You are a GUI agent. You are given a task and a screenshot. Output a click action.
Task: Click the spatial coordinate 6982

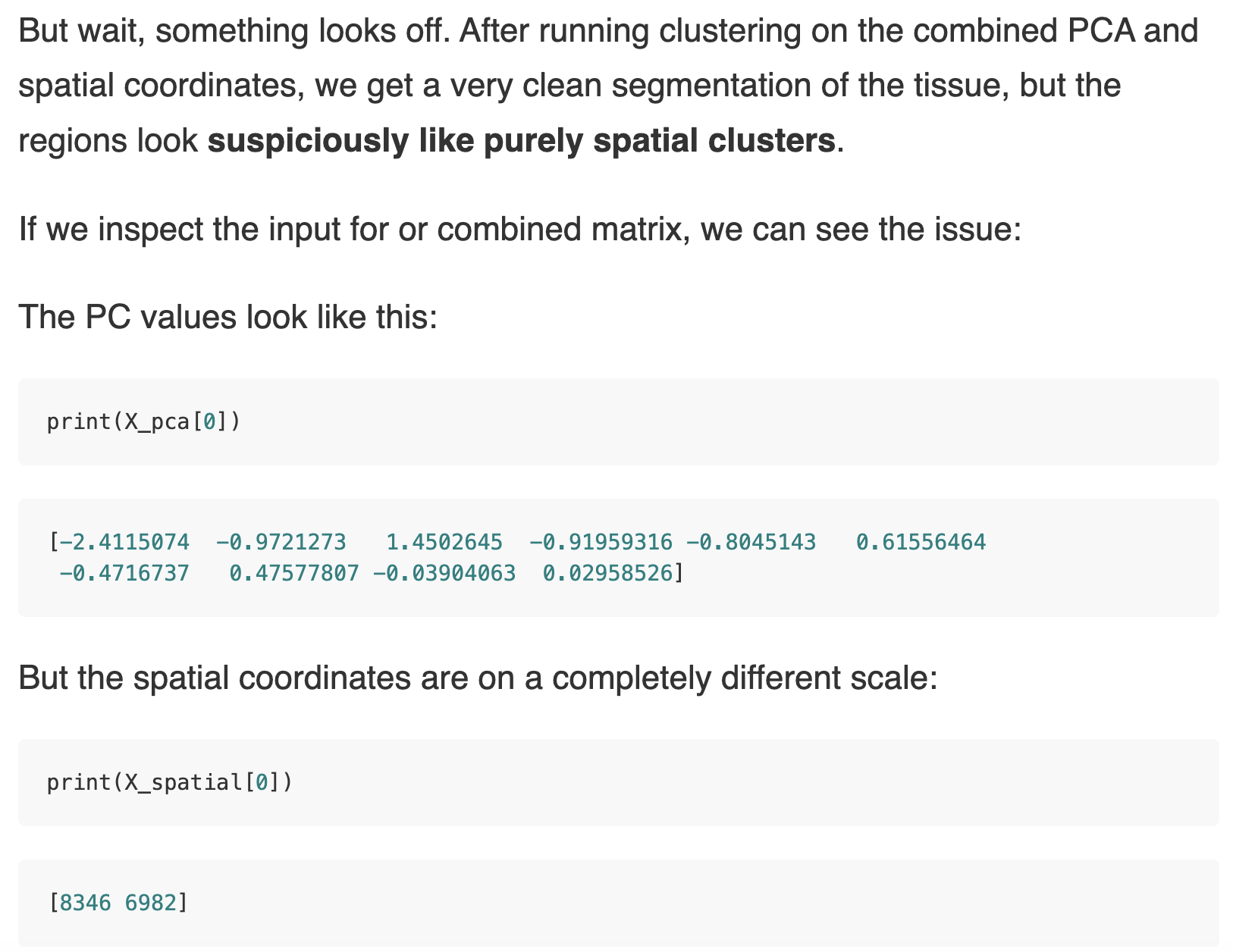click(x=151, y=903)
